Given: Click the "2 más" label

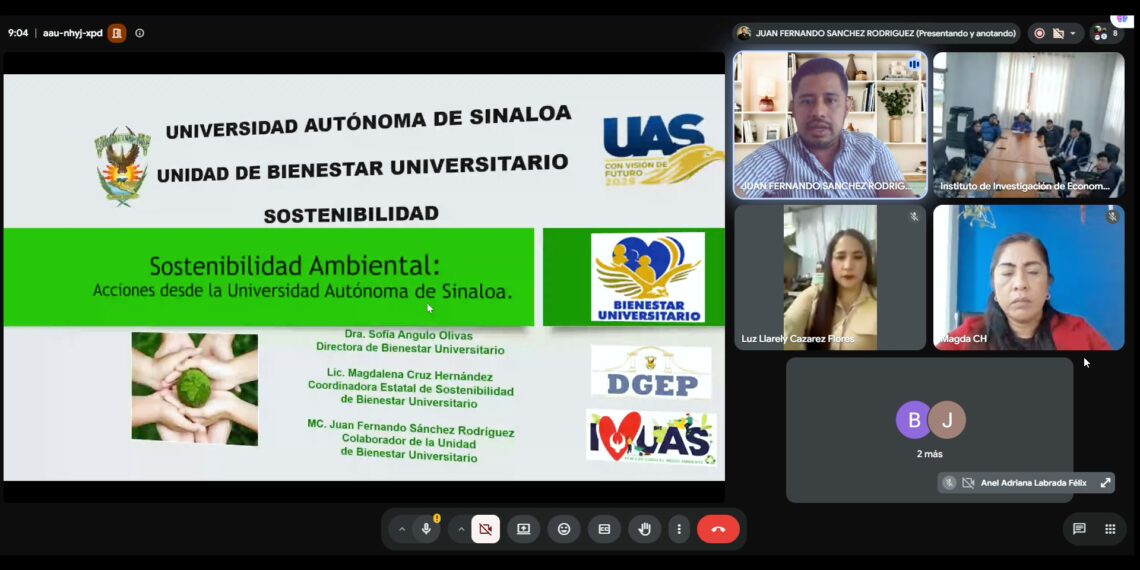Looking at the screenshot, I should click(930, 454).
